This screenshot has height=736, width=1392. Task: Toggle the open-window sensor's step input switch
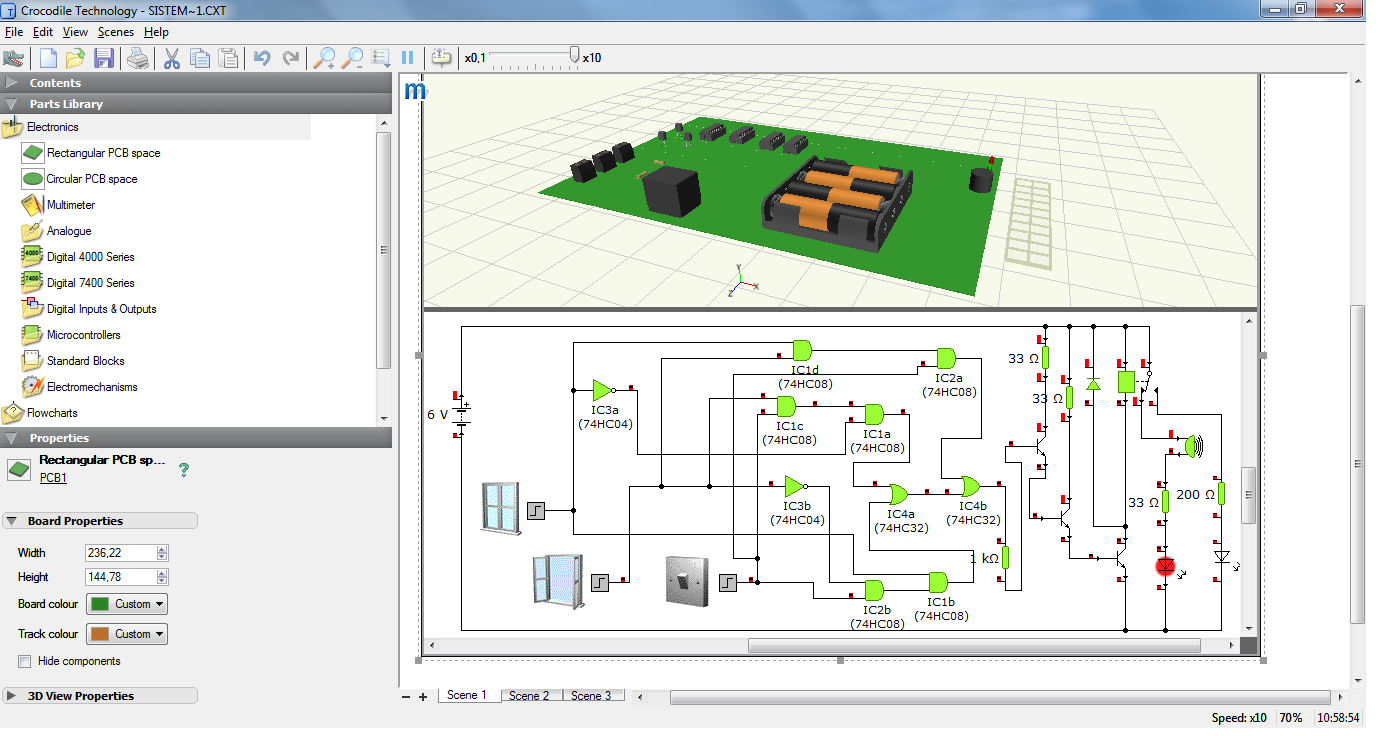click(x=600, y=581)
